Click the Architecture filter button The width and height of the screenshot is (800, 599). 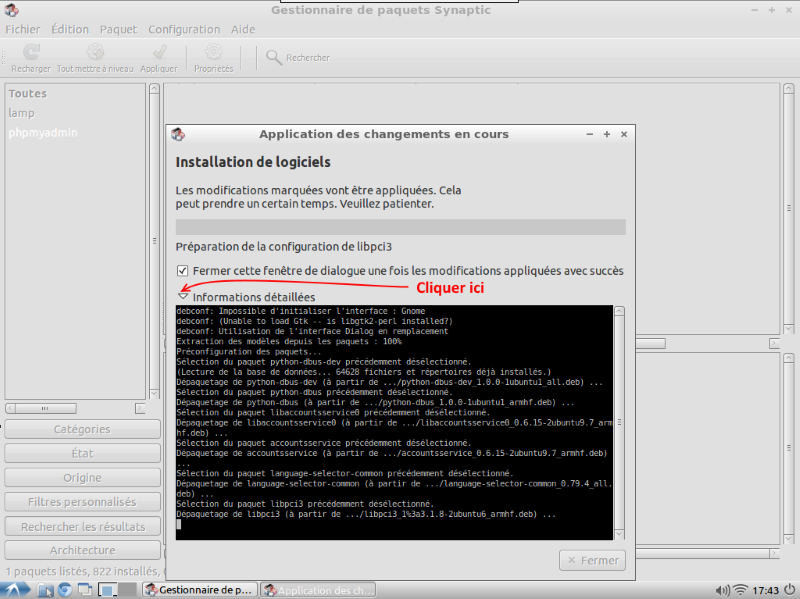(x=82, y=550)
